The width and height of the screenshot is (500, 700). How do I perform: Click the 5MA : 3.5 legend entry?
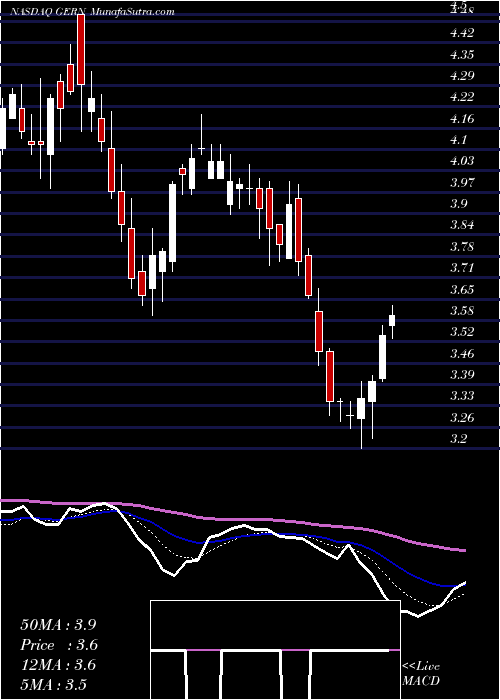(x=54, y=684)
